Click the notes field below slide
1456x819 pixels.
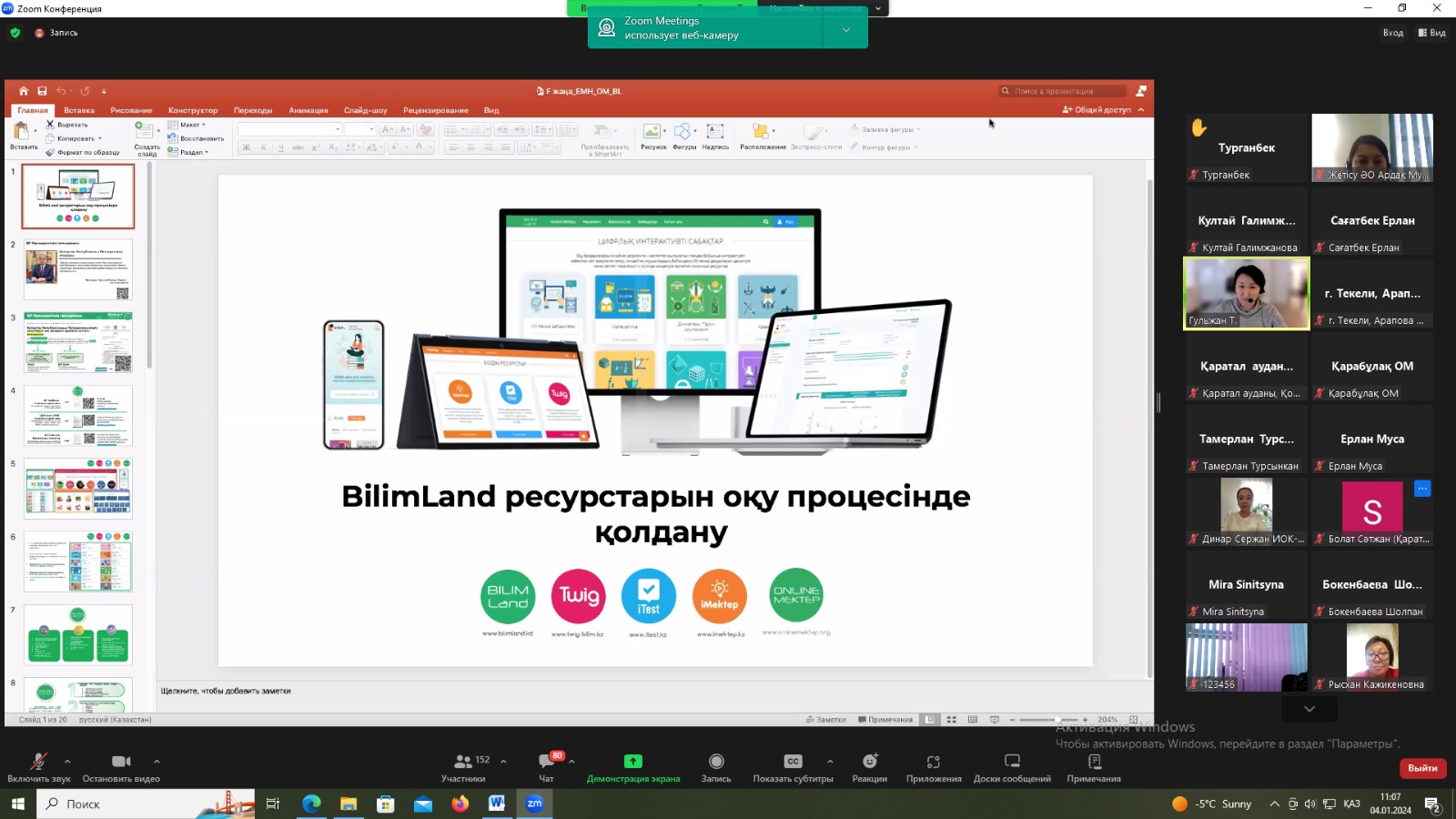coord(652,691)
